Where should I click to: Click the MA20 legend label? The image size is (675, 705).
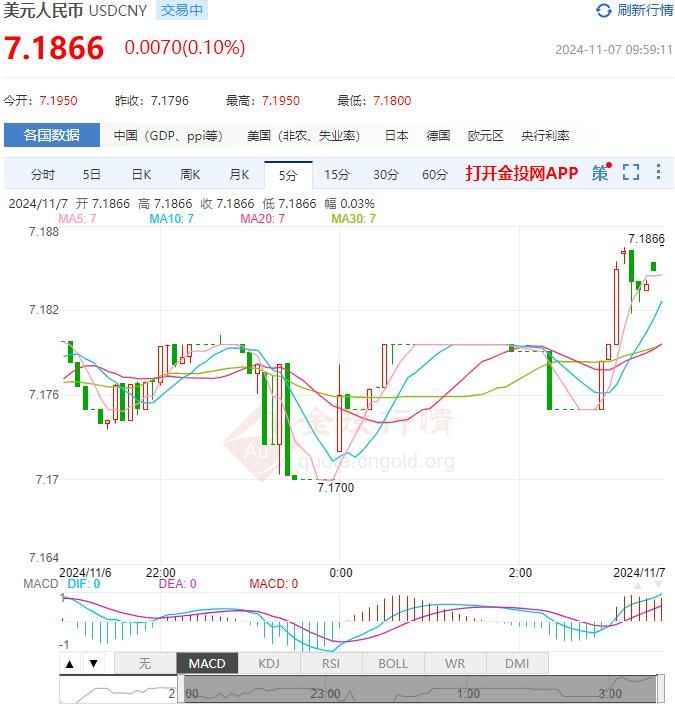point(262,219)
